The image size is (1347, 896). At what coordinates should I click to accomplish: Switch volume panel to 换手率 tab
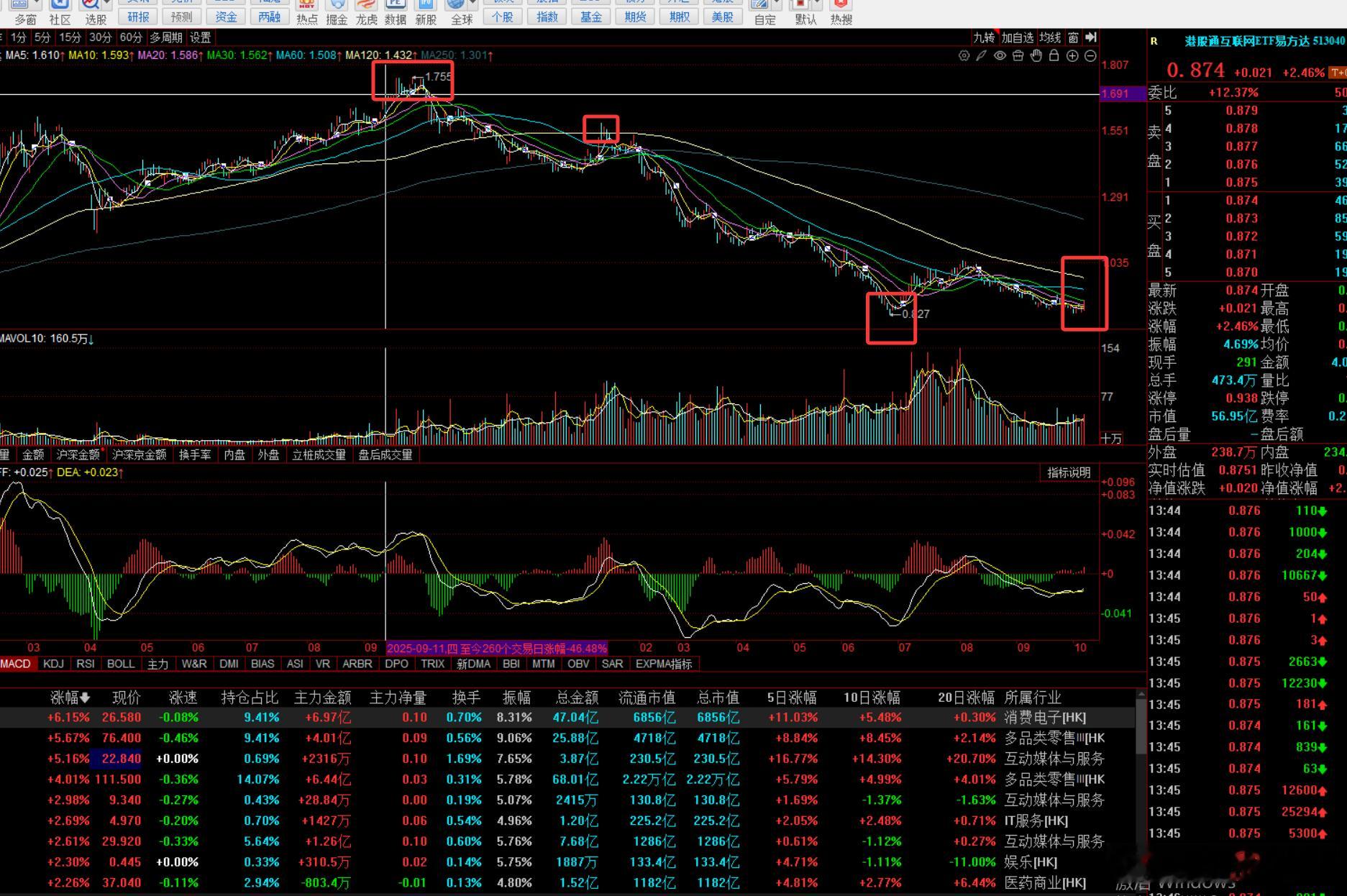(x=195, y=454)
